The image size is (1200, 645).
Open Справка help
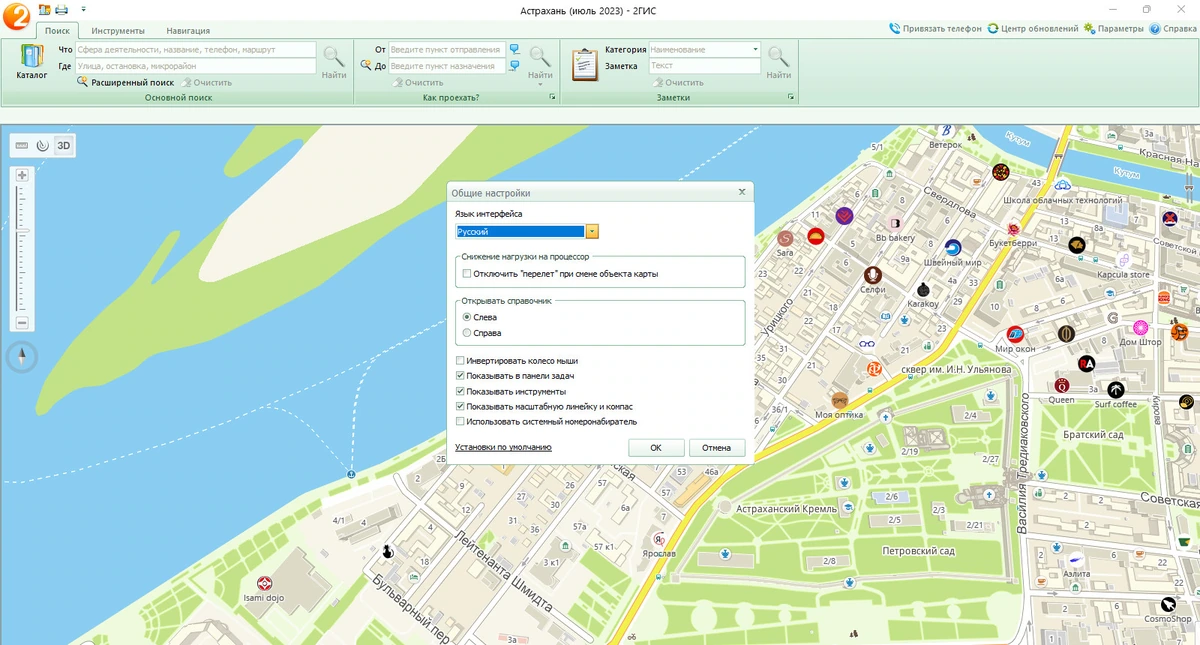pos(1173,29)
